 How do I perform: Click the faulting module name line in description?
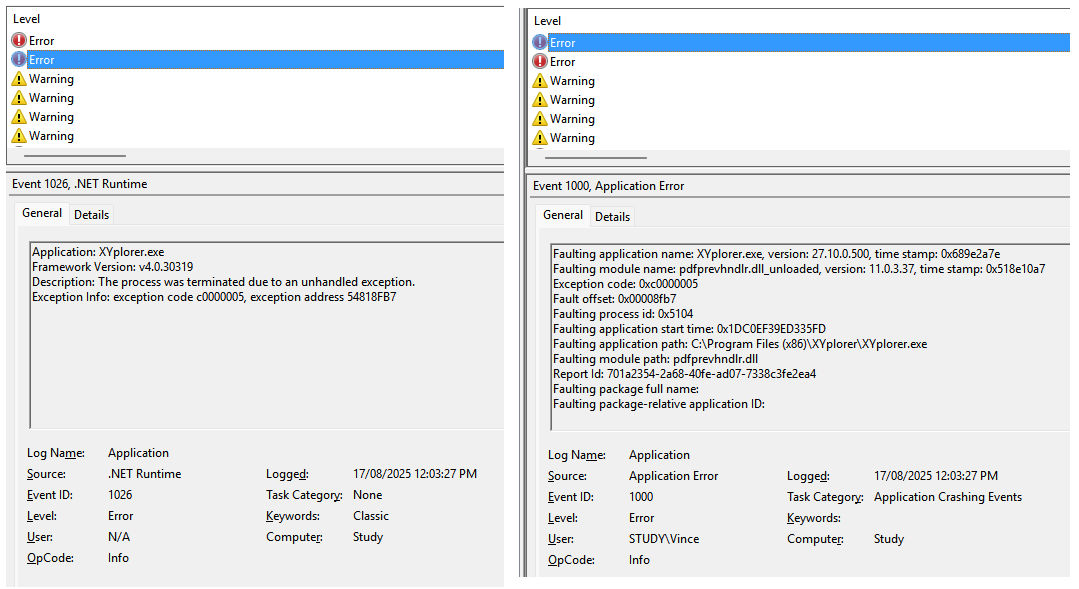coord(798,269)
